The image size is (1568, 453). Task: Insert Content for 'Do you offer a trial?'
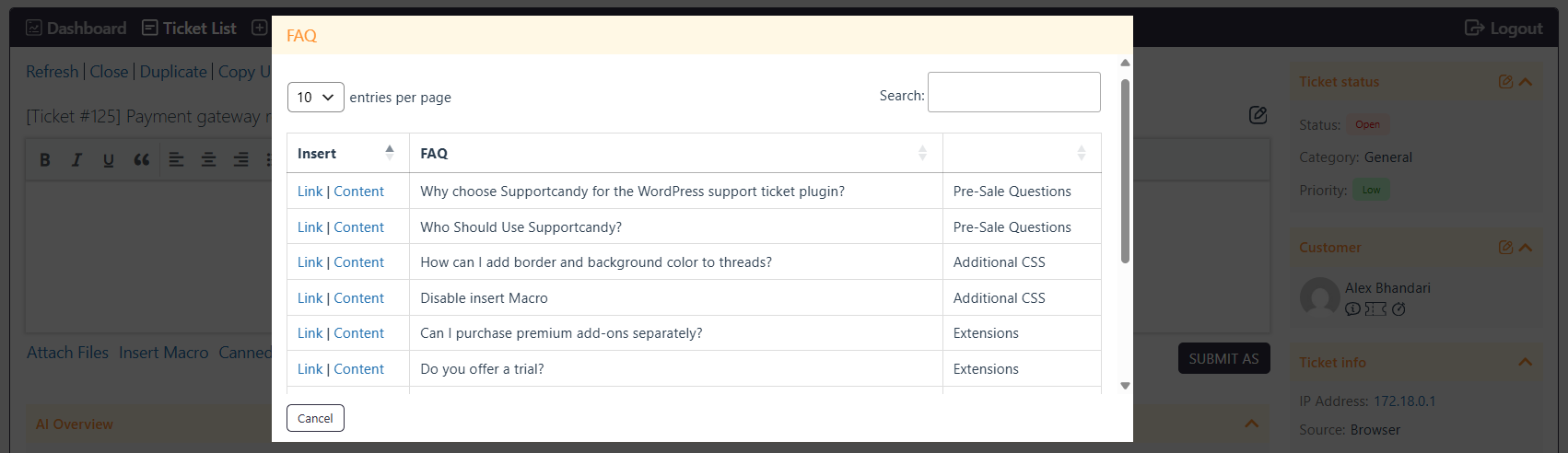point(358,369)
